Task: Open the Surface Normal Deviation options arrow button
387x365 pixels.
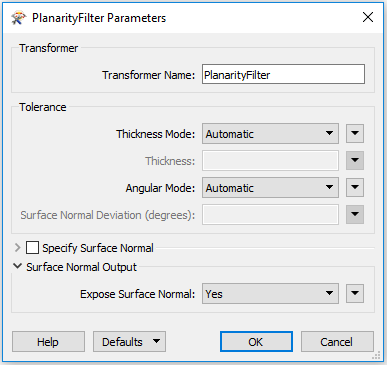Action: 355,214
